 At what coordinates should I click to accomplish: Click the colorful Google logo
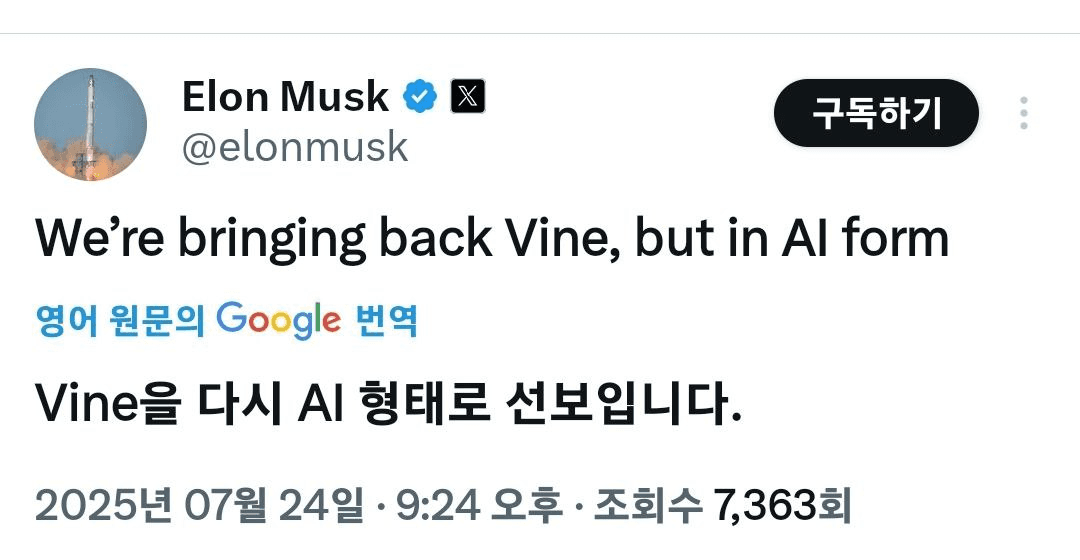click(279, 320)
